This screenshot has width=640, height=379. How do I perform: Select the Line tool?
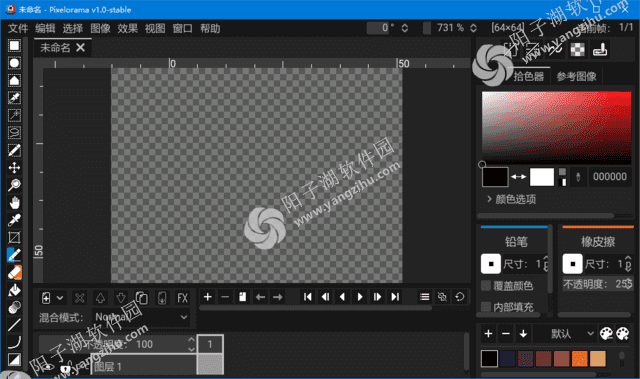[14, 325]
